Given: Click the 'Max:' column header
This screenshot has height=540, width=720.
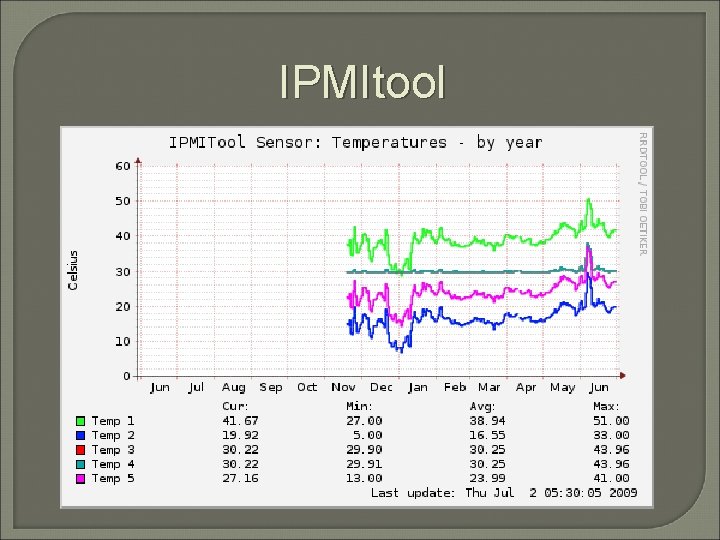Looking at the screenshot, I should (607, 406).
